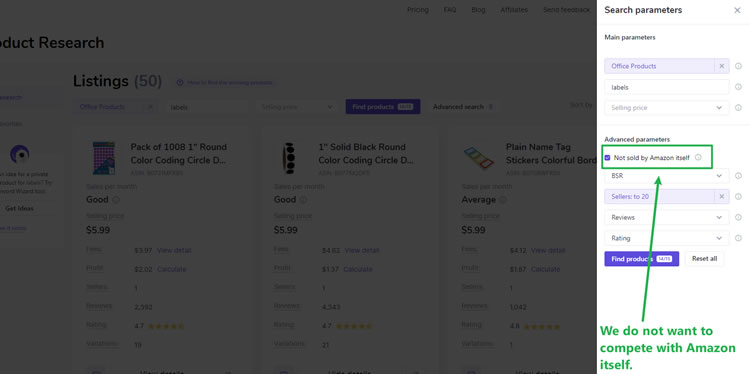This screenshot has height=374, width=750.
Task: View fee detail for $4.12 fees
Action: [548, 250]
